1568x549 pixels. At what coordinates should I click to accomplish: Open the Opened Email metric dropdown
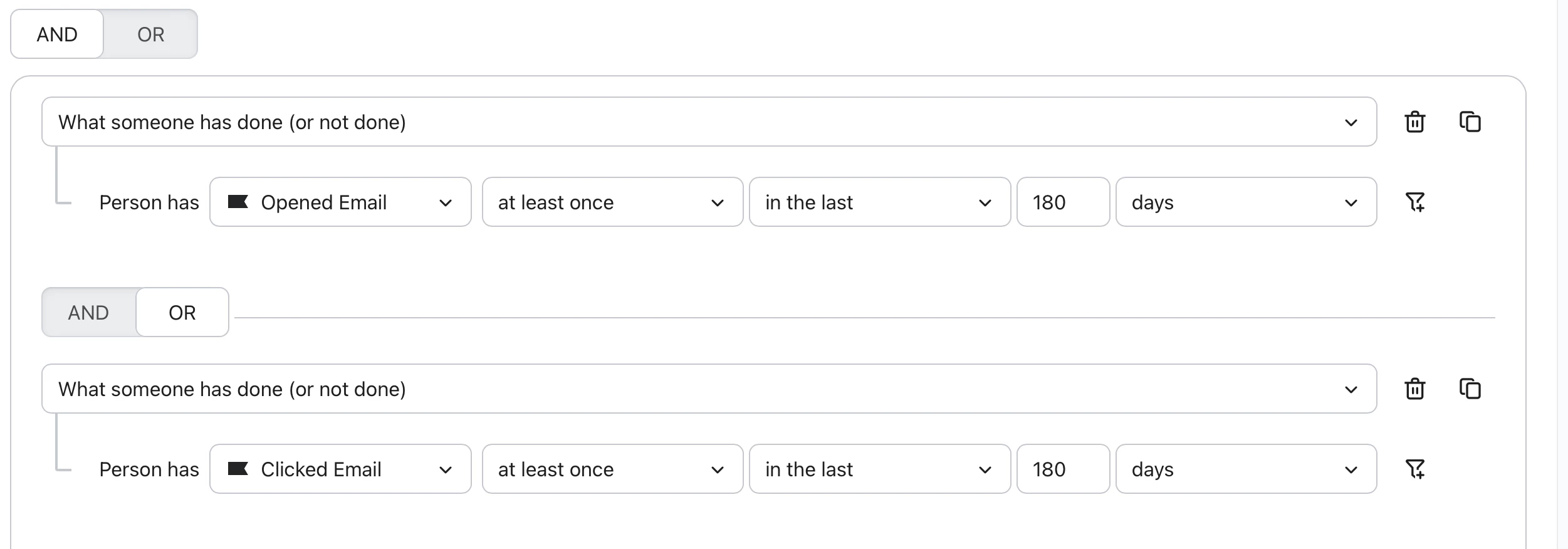click(340, 202)
